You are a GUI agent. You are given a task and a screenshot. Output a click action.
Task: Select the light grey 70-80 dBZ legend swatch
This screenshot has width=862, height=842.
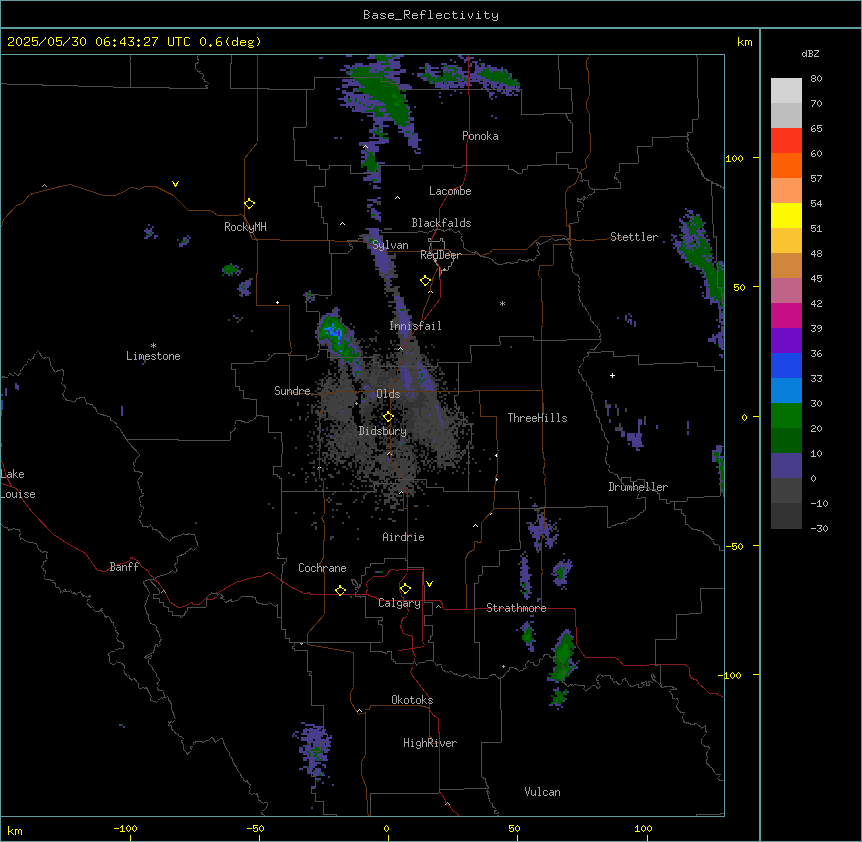click(x=786, y=91)
